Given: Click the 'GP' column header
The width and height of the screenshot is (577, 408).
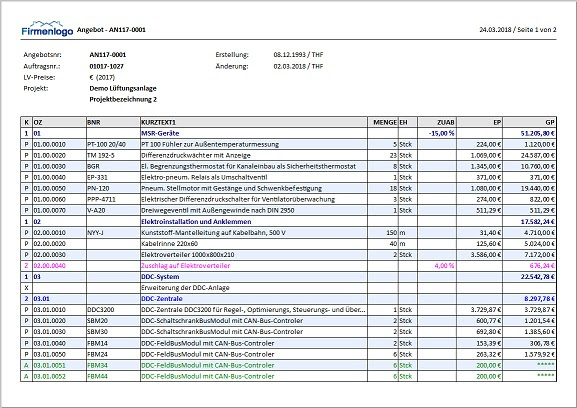Looking at the screenshot, I should point(529,122).
